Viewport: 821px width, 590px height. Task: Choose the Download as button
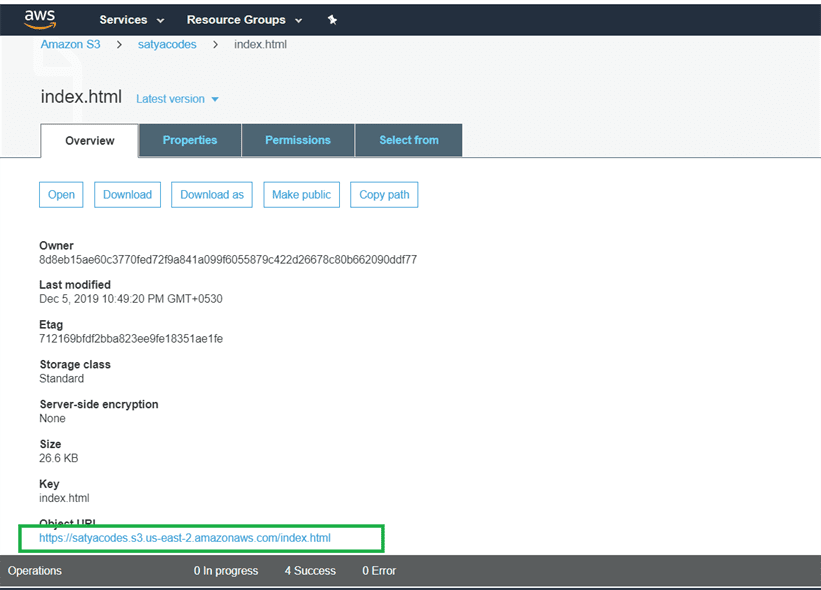pos(212,195)
